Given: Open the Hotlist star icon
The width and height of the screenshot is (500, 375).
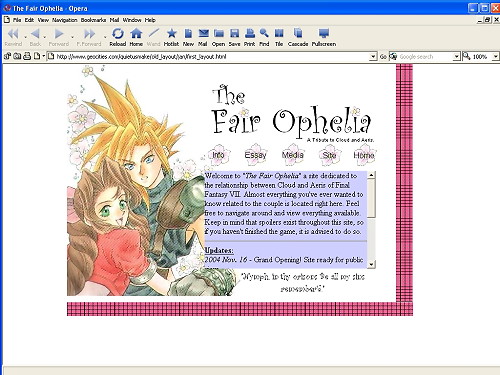Looking at the screenshot, I should point(171,37).
